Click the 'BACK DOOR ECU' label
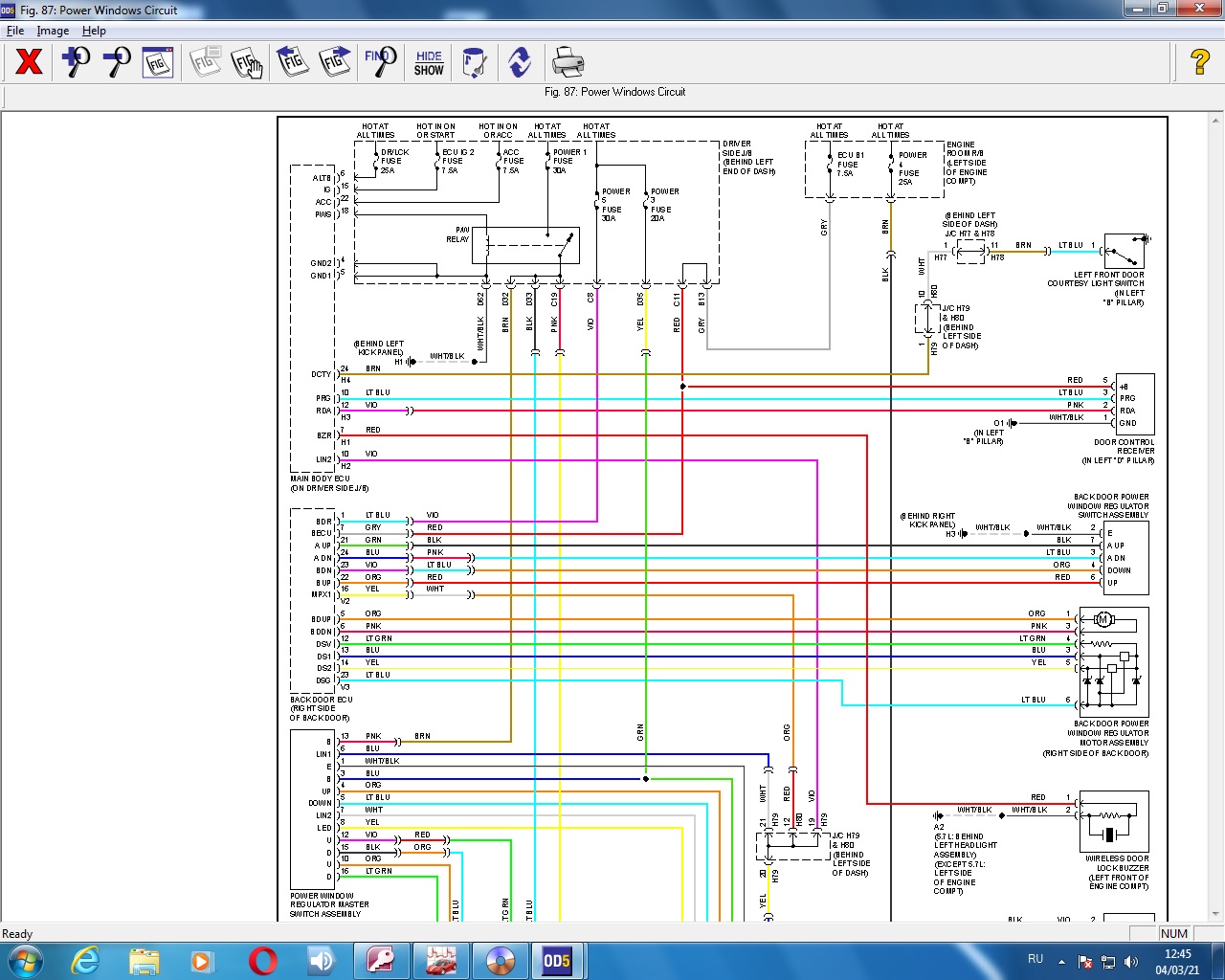 point(322,700)
